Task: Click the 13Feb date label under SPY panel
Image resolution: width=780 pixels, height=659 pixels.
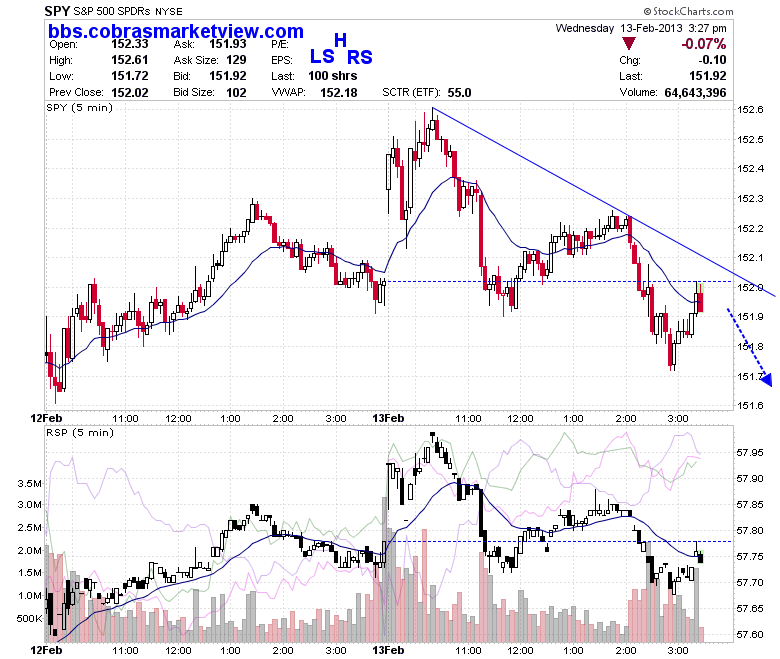Action: pyautogui.click(x=388, y=418)
